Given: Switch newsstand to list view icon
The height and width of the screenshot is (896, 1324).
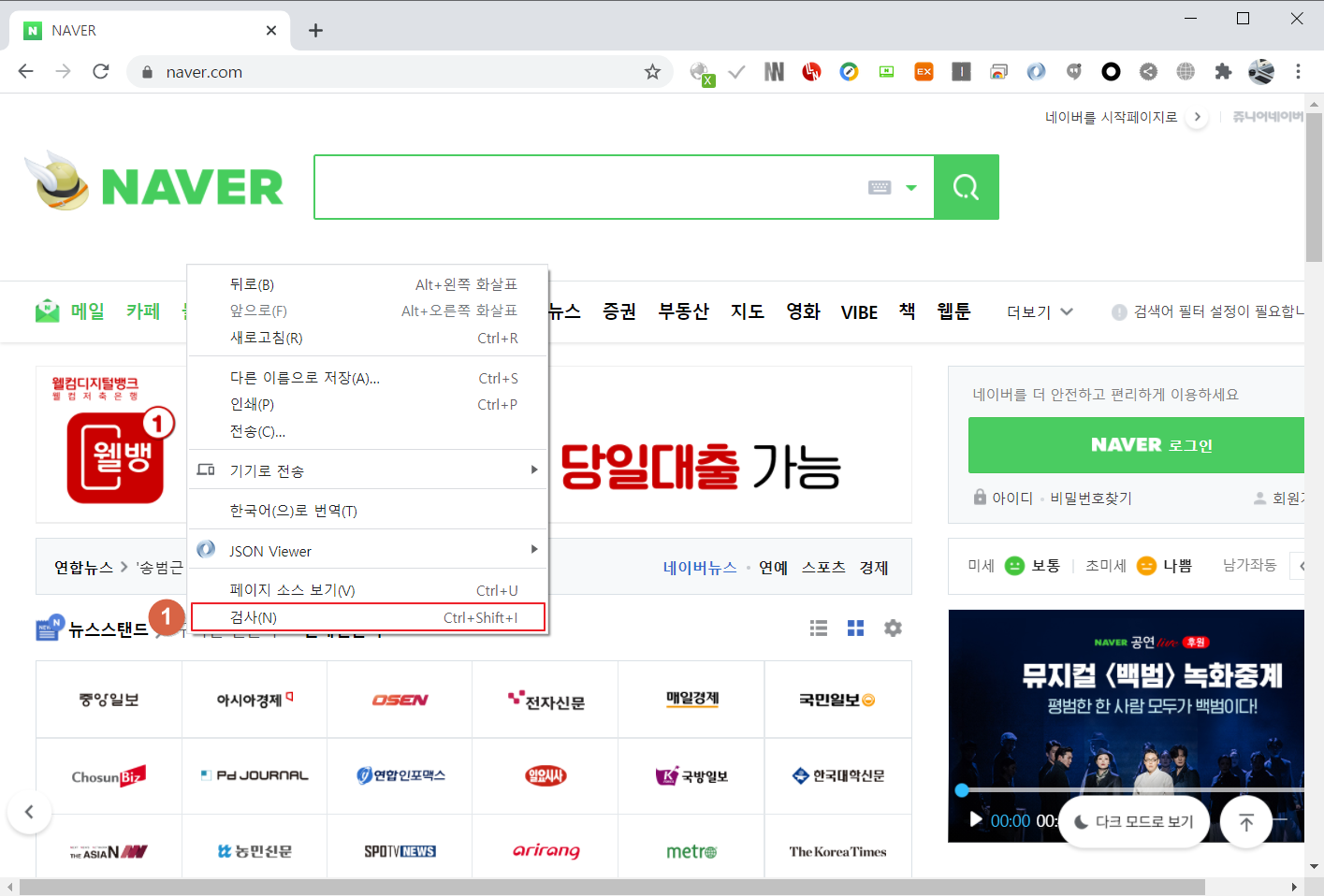Looking at the screenshot, I should click(819, 629).
